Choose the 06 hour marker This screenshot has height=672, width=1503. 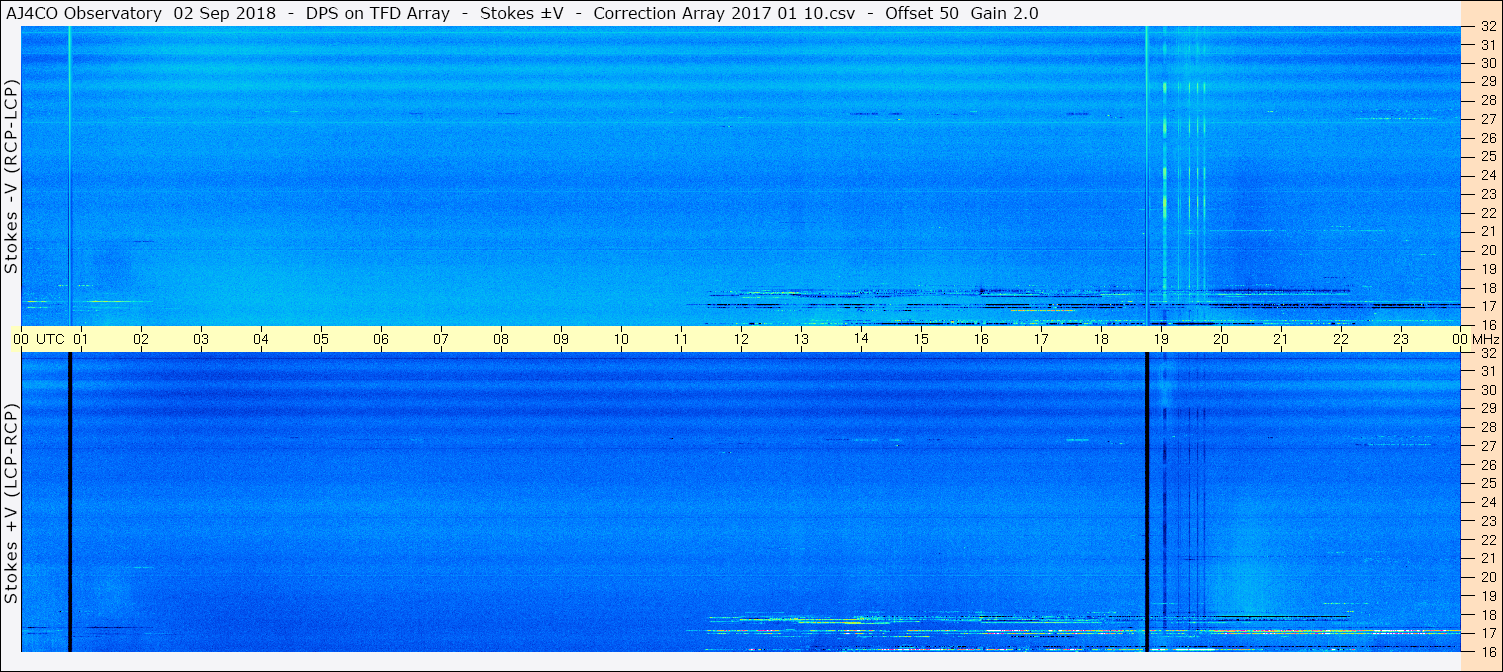(x=381, y=340)
